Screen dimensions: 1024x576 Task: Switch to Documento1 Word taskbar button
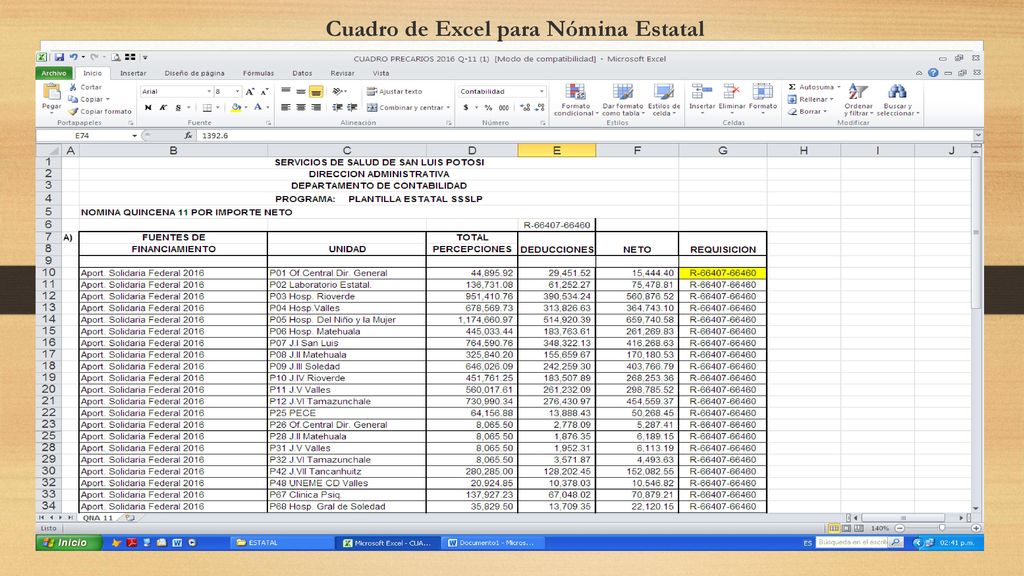(x=493, y=543)
